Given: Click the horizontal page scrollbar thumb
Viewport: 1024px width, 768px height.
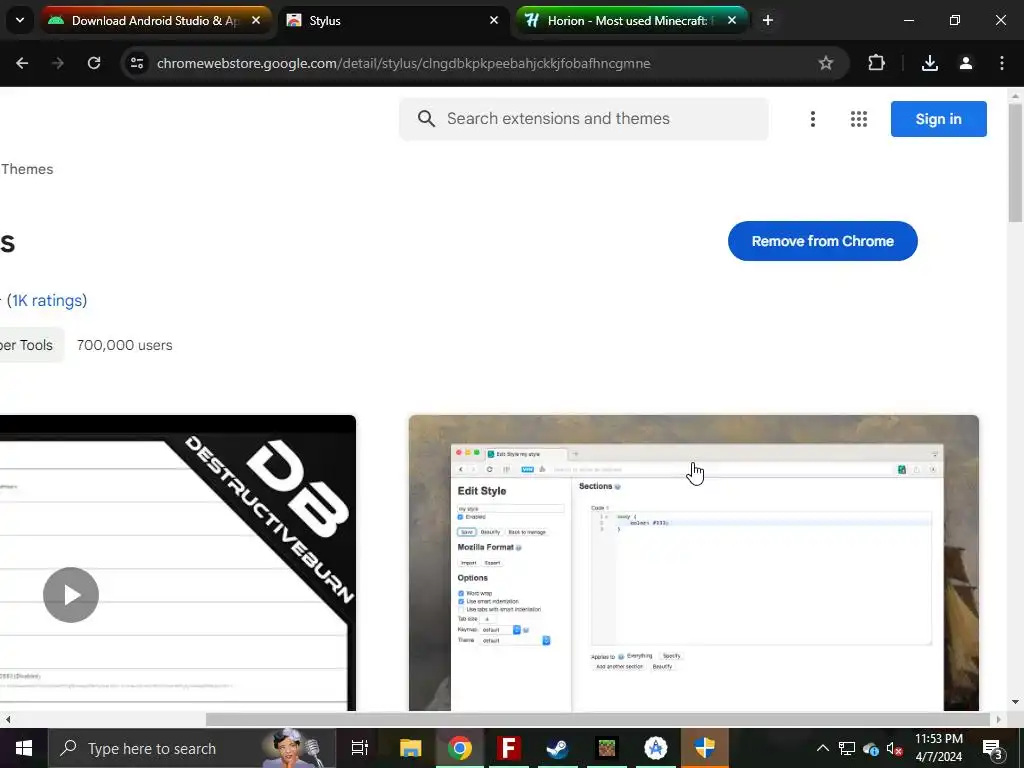Looking at the screenshot, I should pyautogui.click(x=598, y=719).
